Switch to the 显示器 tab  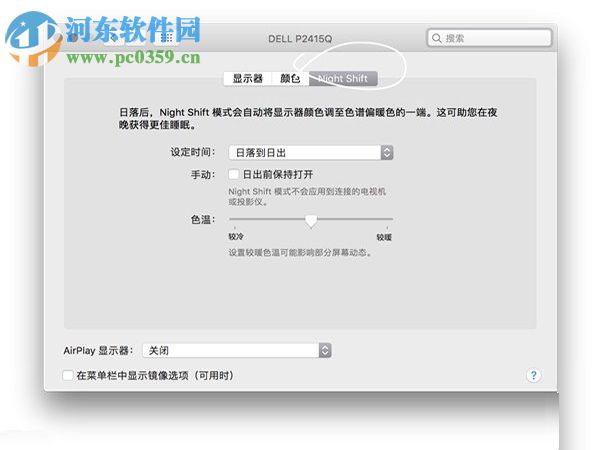248,78
